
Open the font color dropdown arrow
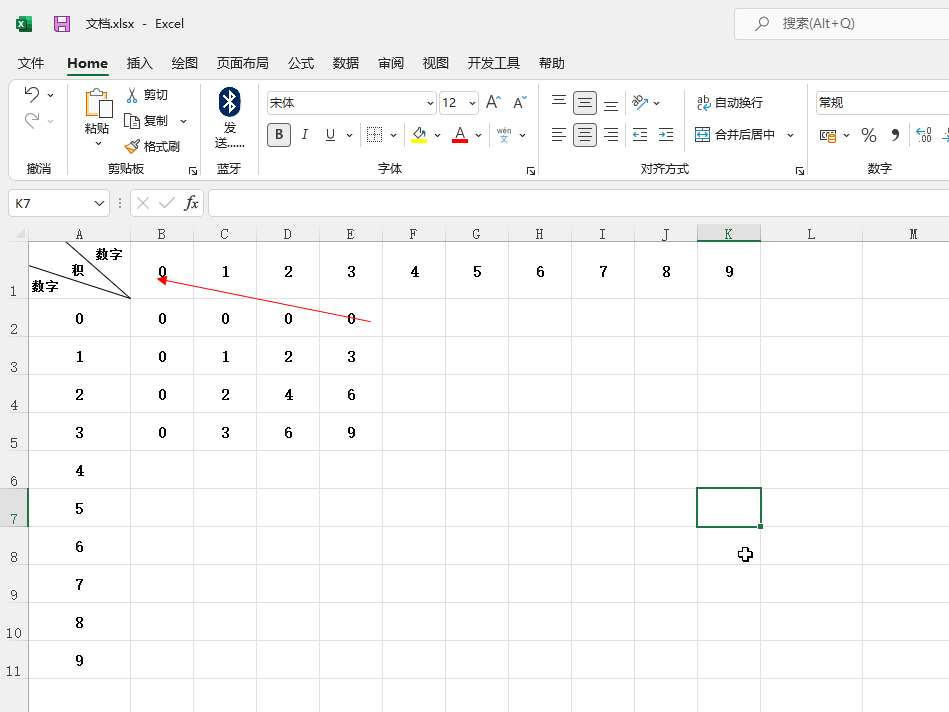coord(478,135)
